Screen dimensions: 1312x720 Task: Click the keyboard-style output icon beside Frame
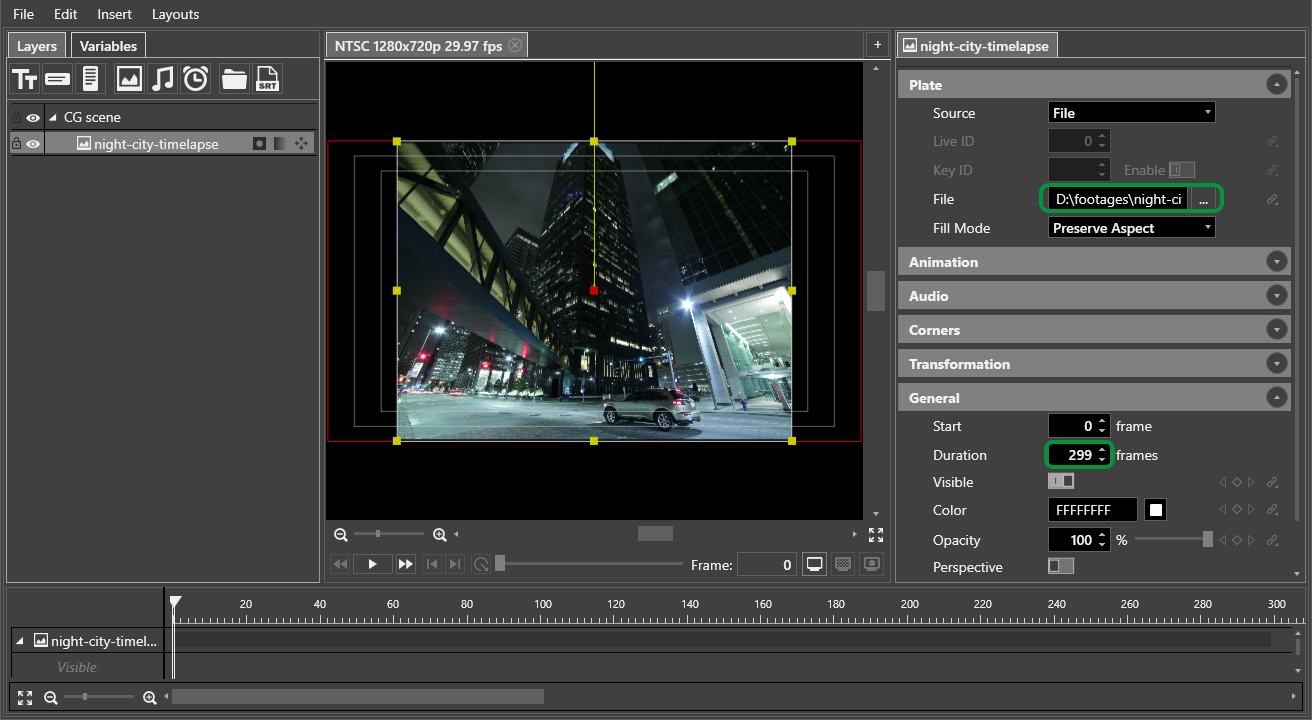[844, 564]
